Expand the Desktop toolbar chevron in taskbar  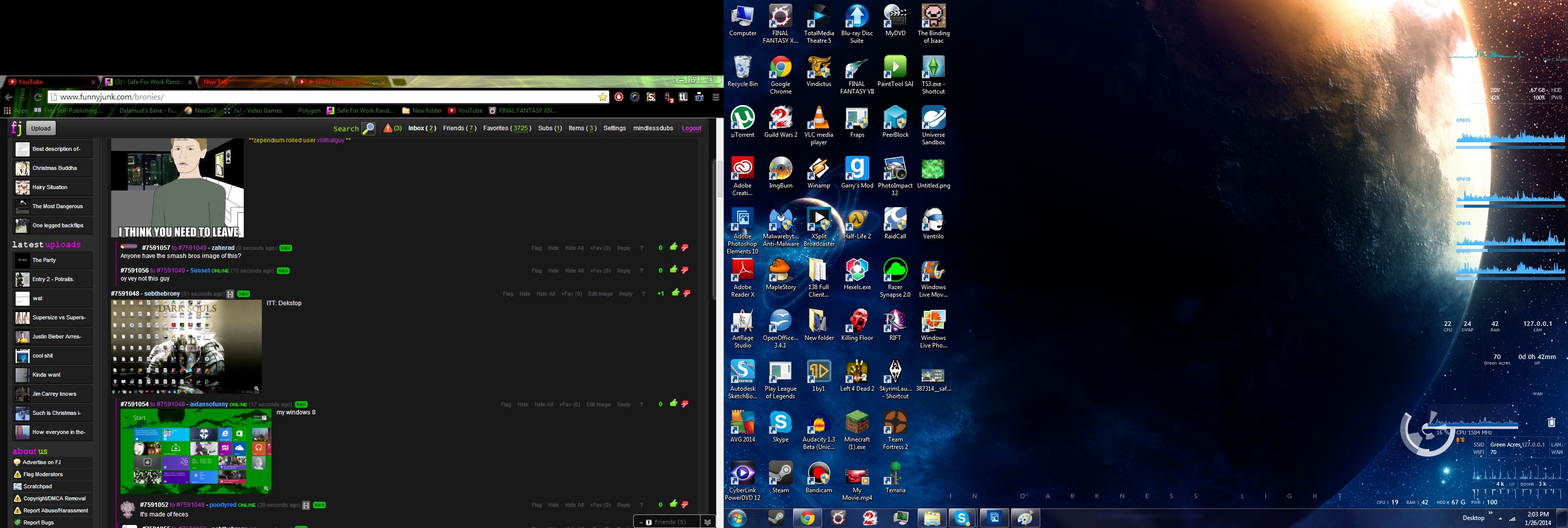[1490, 513]
